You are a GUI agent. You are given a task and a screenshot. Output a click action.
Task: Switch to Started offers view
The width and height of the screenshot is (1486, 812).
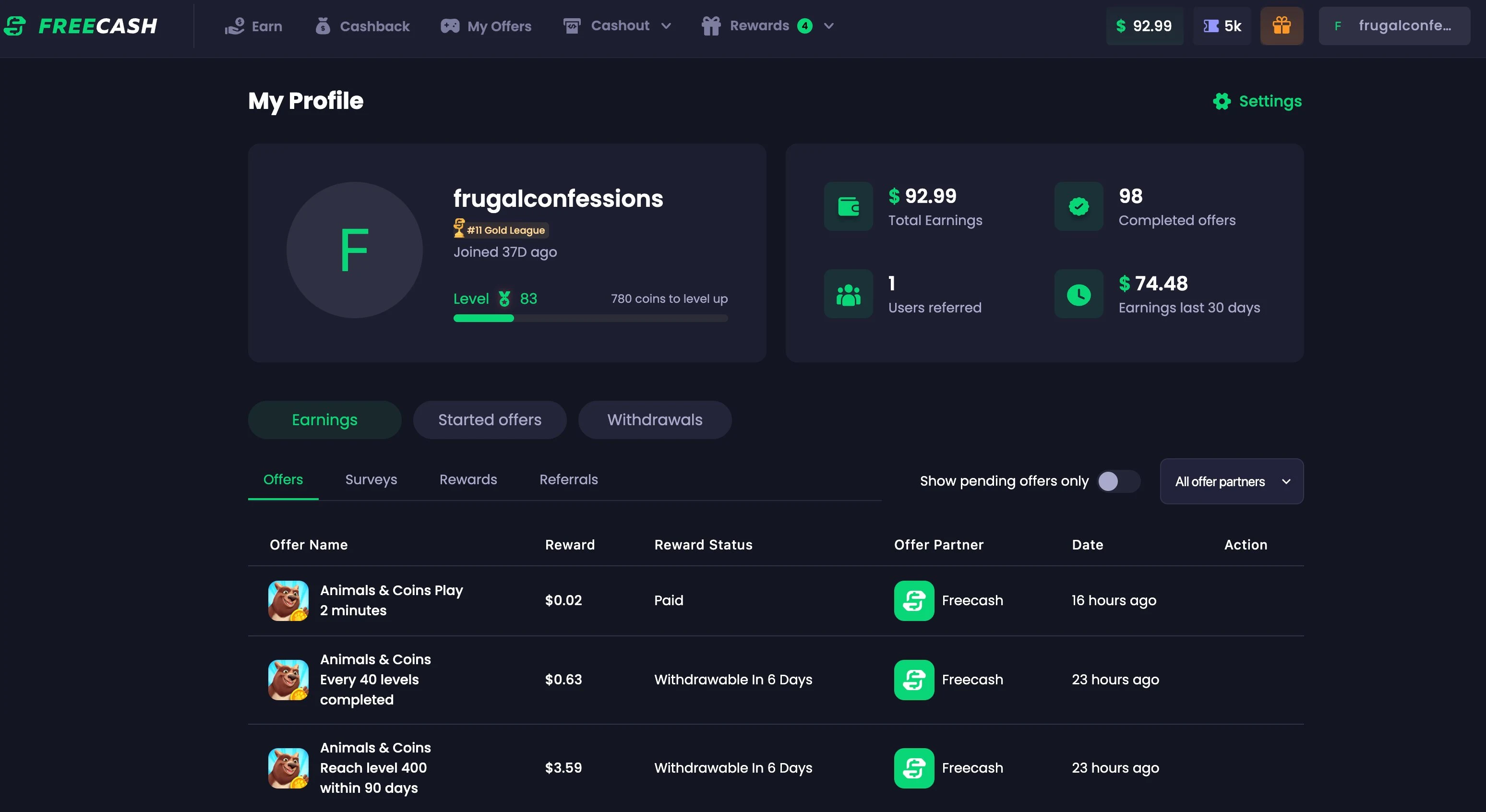pos(489,420)
